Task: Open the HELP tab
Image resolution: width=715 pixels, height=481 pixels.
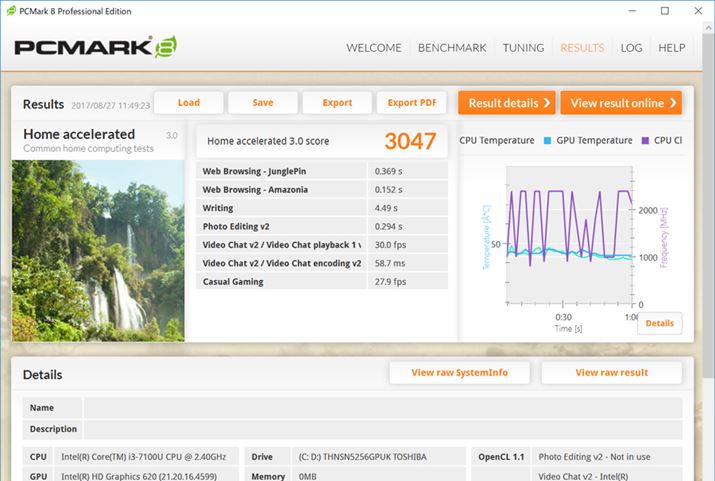Action: click(x=672, y=48)
